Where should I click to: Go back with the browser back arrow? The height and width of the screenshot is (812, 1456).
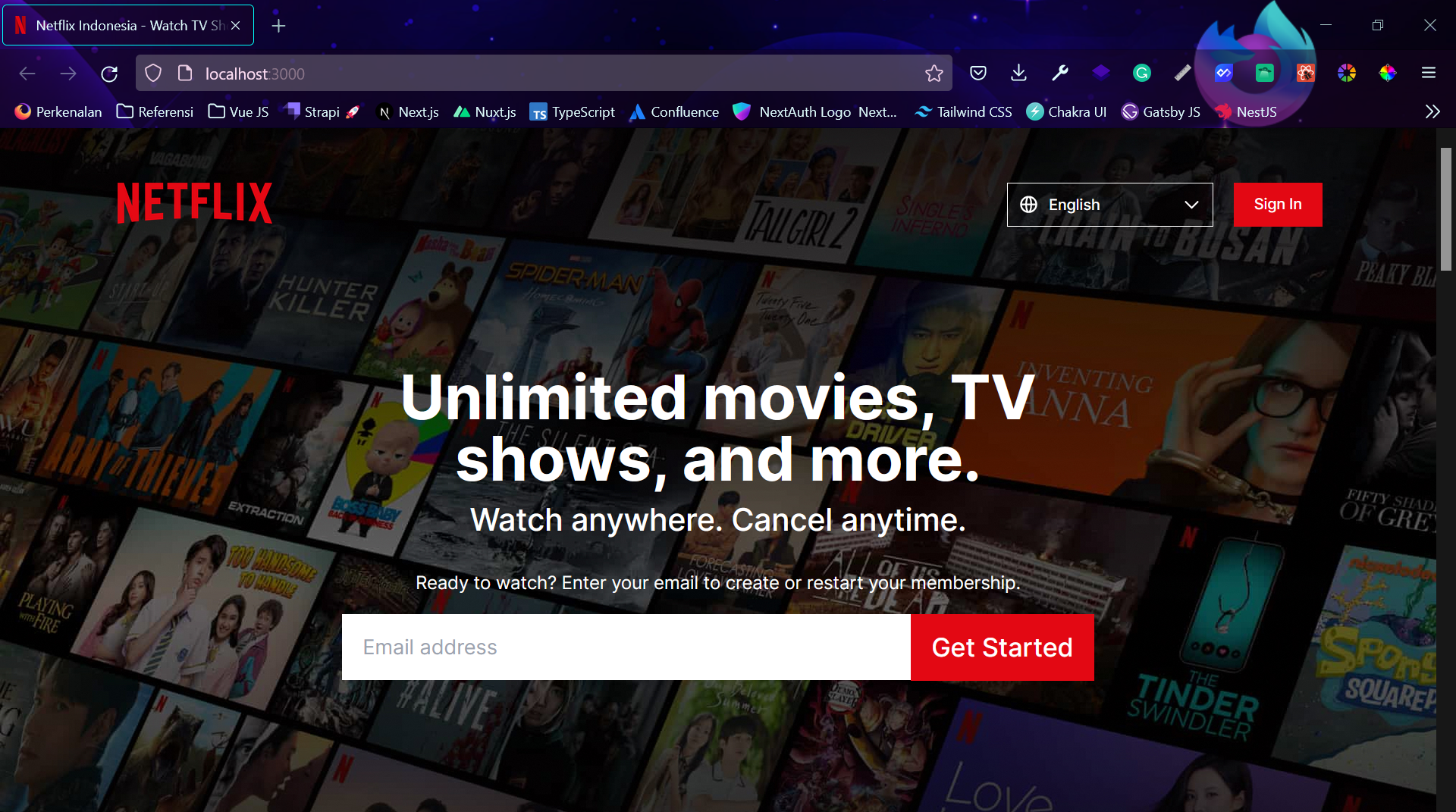click(27, 74)
